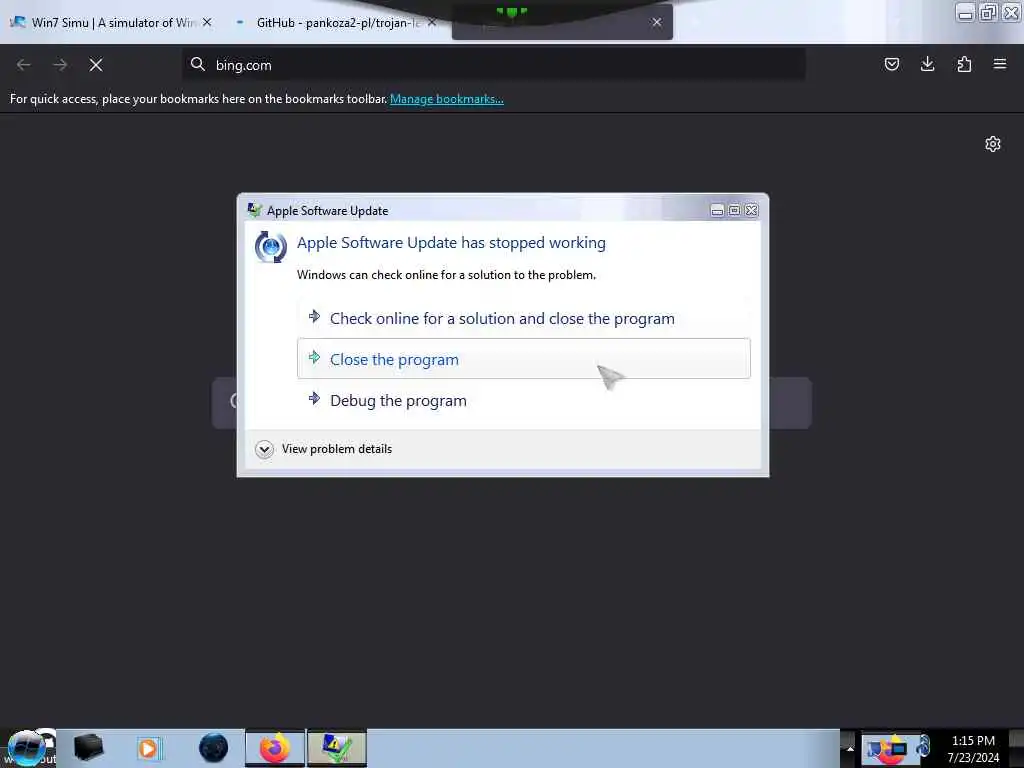Viewport: 1024px width, 768px height.
Task: Switch to Firefox on the taskbar
Action: click(275, 748)
